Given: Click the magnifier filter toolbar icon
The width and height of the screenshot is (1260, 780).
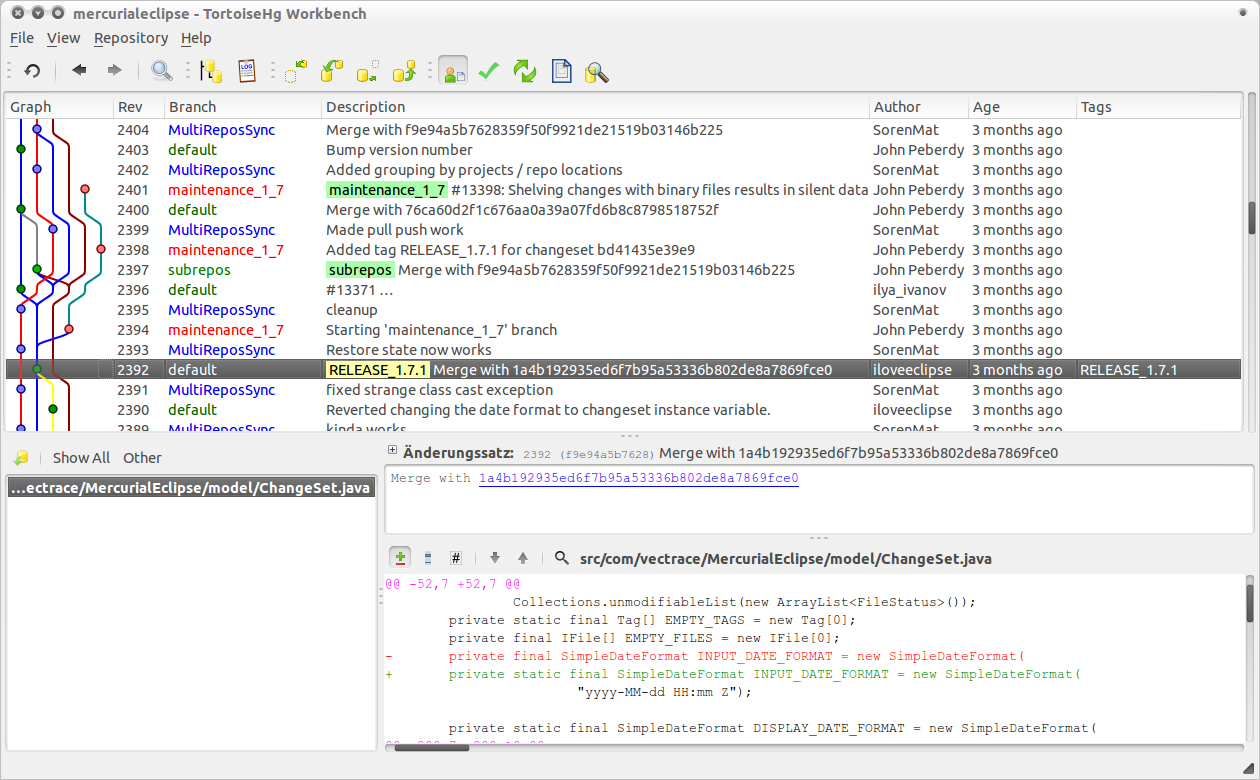Looking at the screenshot, I should tap(161, 71).
